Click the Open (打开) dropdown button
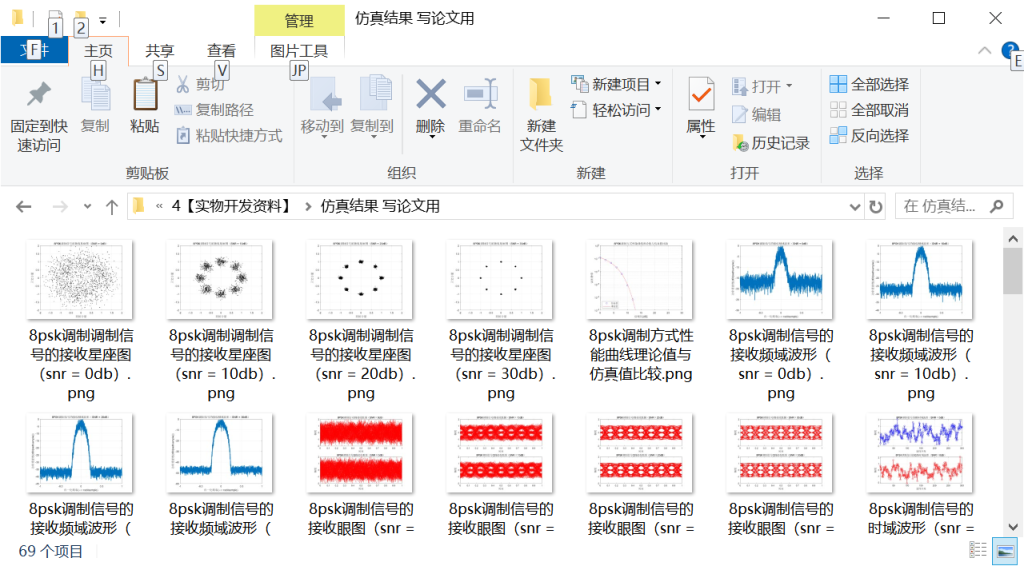The height and width of the screenshot is (566, 1024). (x=761, y=86)
